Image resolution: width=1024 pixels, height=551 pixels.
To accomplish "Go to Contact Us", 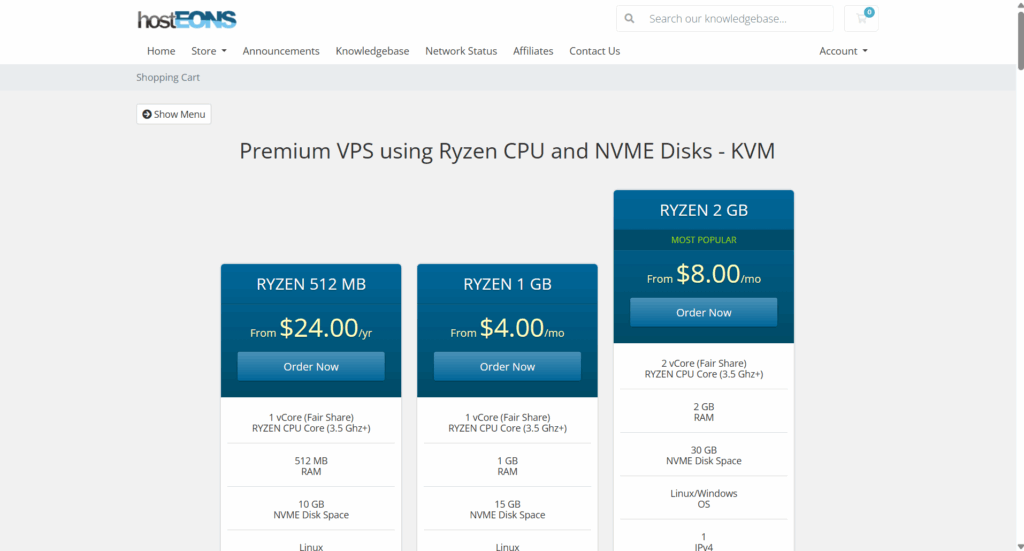I will click(594, 51).
